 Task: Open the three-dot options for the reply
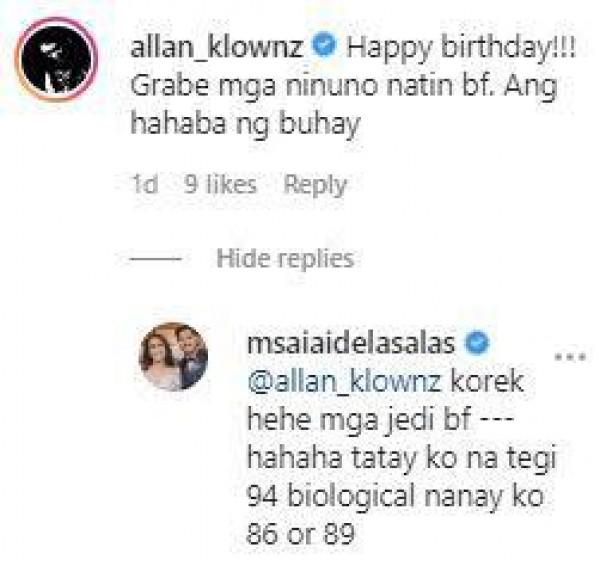tap(570, 357)
